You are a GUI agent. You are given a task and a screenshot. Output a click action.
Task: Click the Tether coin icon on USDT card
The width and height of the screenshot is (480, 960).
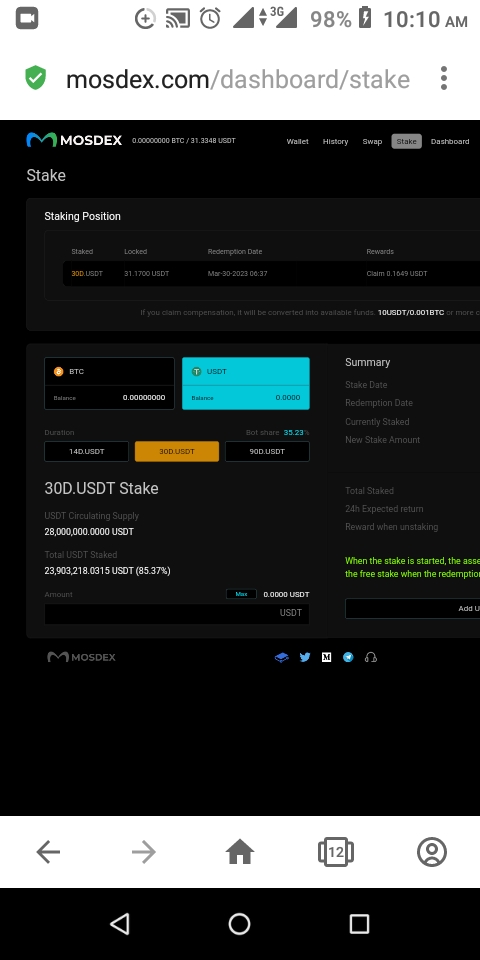[x=197, y=372]
